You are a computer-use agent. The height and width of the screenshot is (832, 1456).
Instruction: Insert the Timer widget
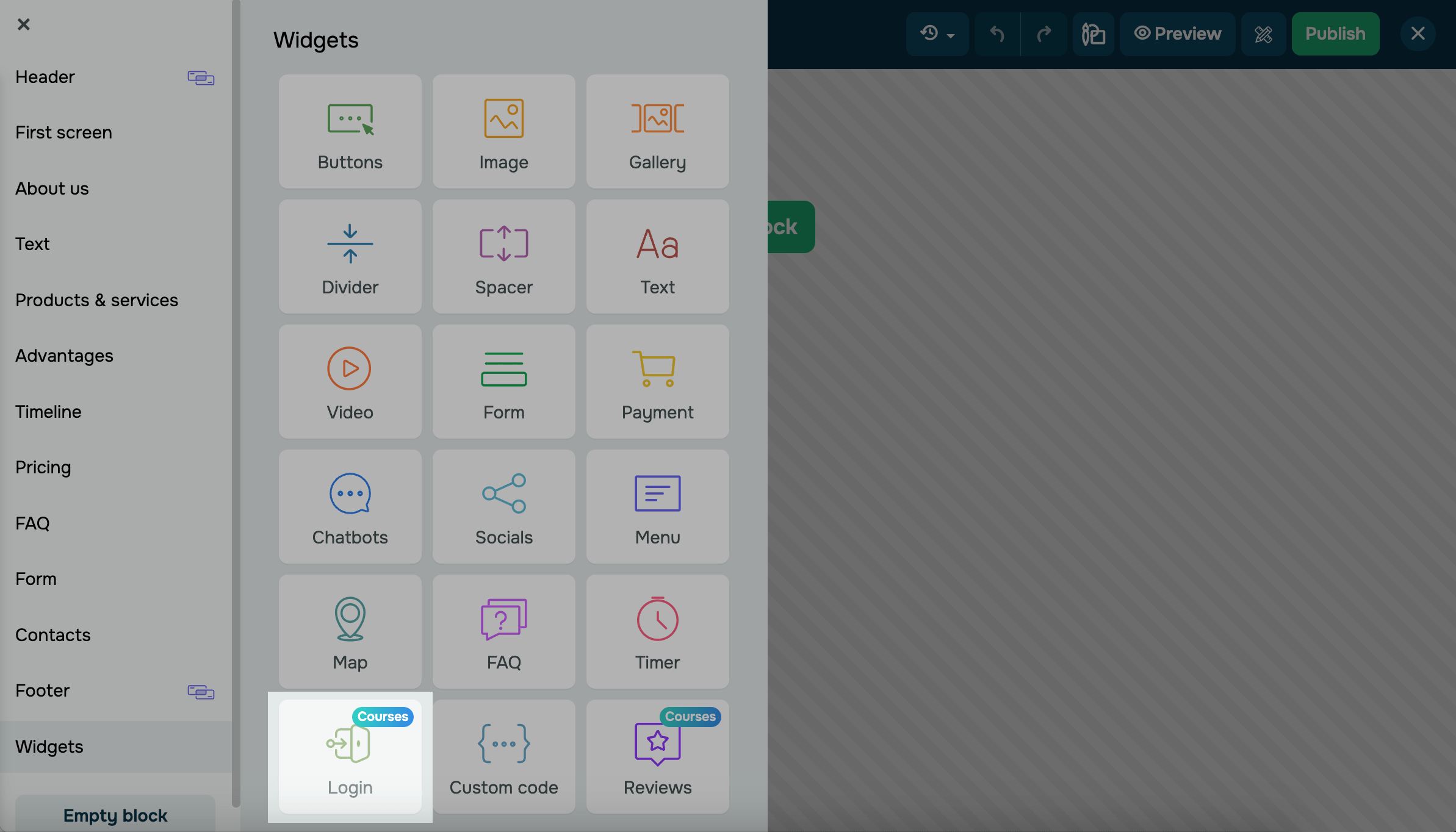(x=657, y=632)
